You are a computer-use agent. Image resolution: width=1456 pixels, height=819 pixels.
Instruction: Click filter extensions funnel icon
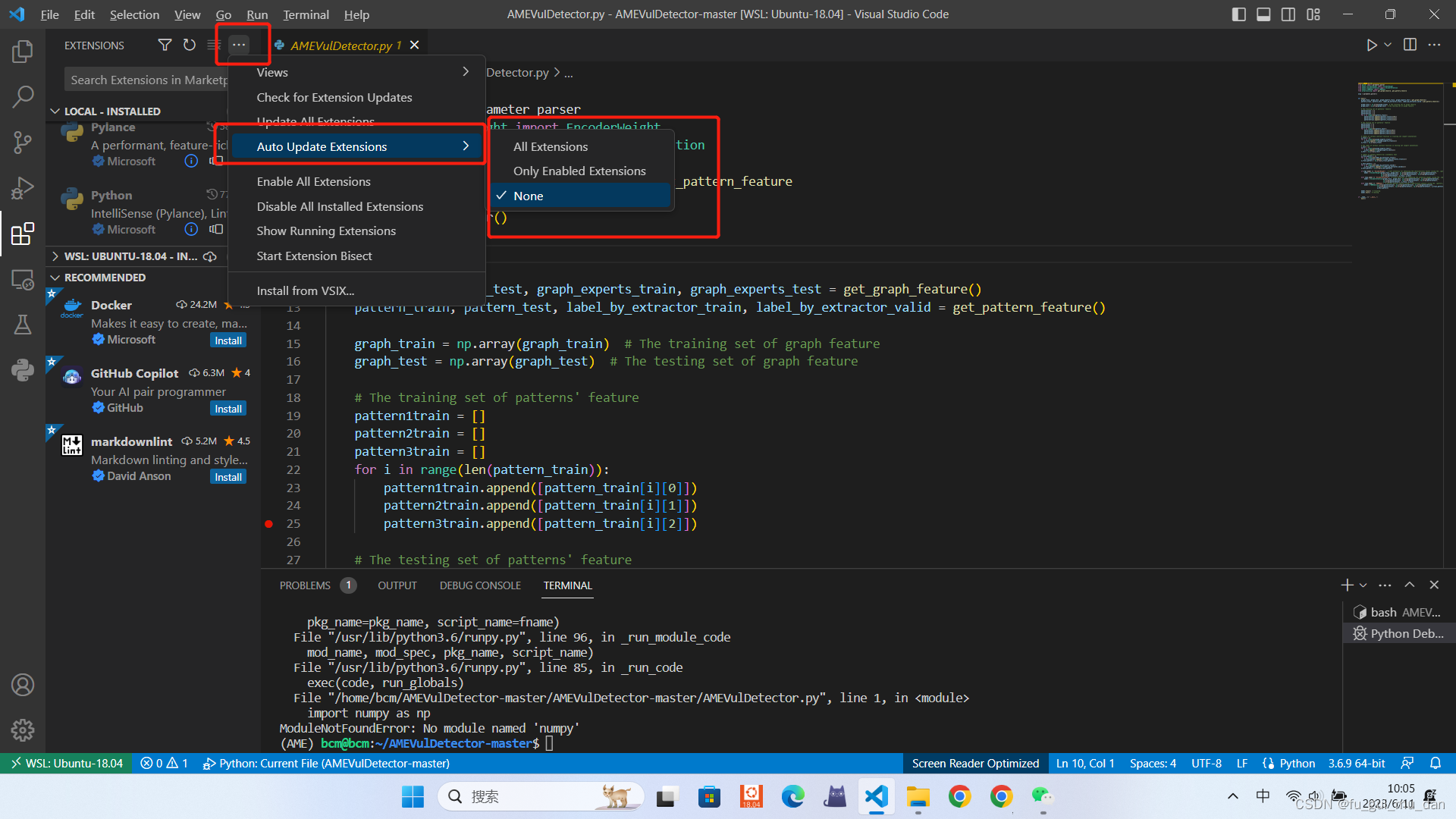coord(165,45)
